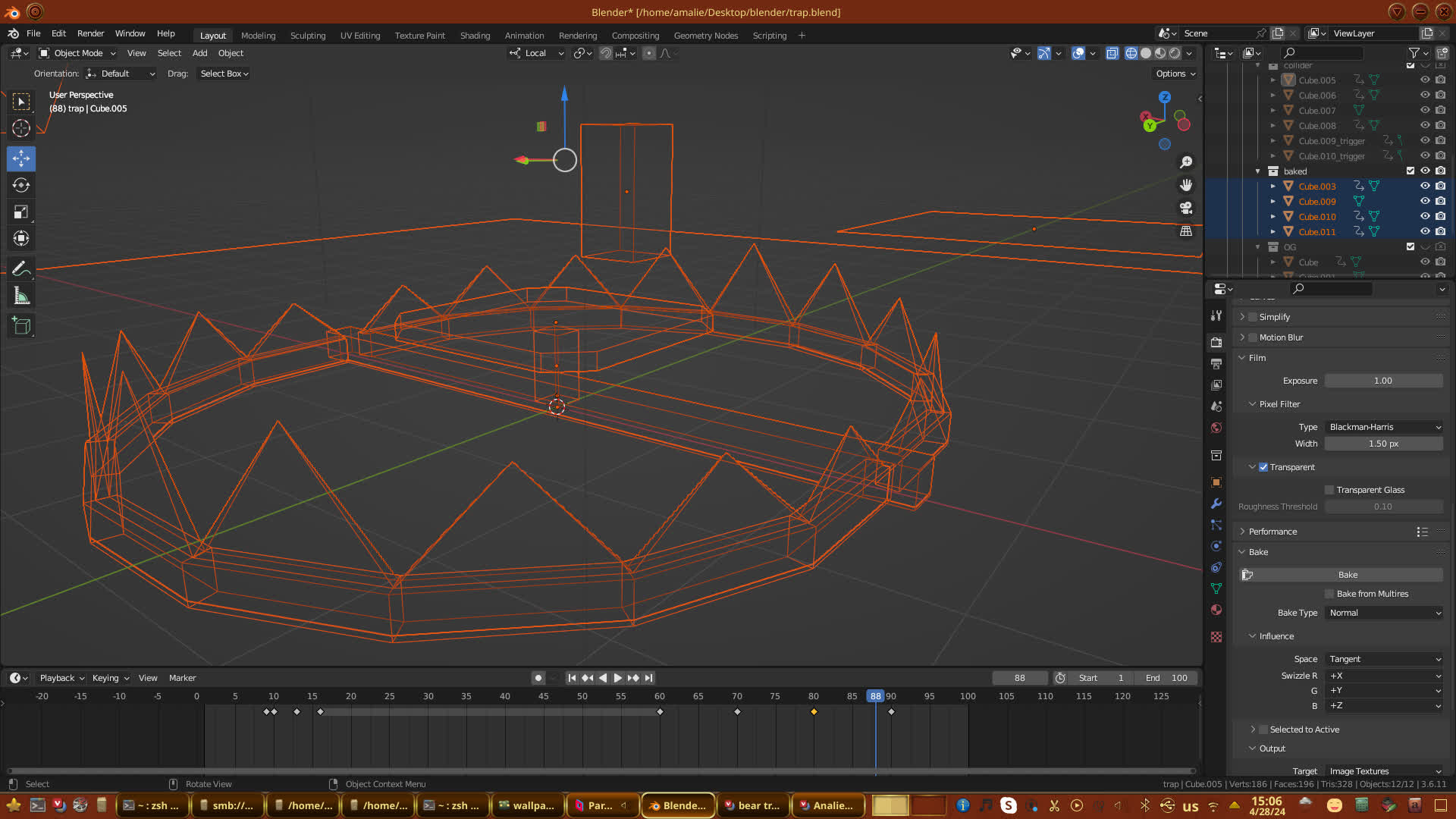
Task: Click the Exposure value slider
Action: [x=1382, y=381]
